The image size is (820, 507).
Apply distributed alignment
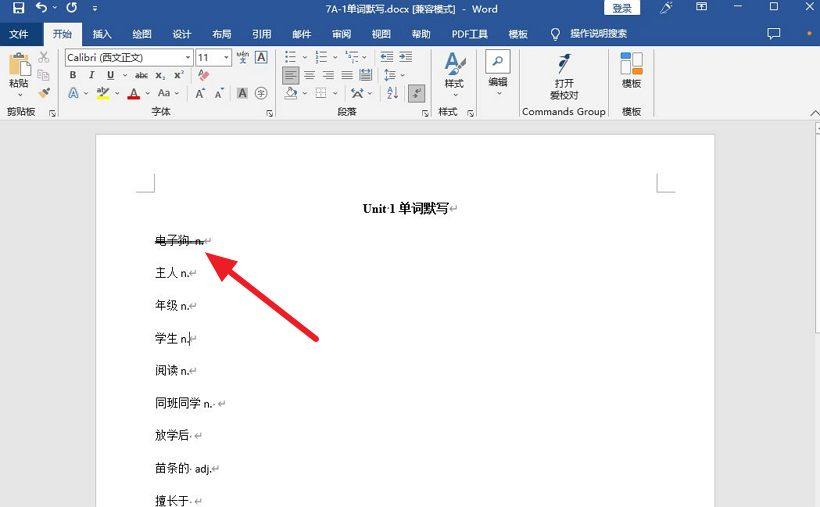tap(366, 75)
